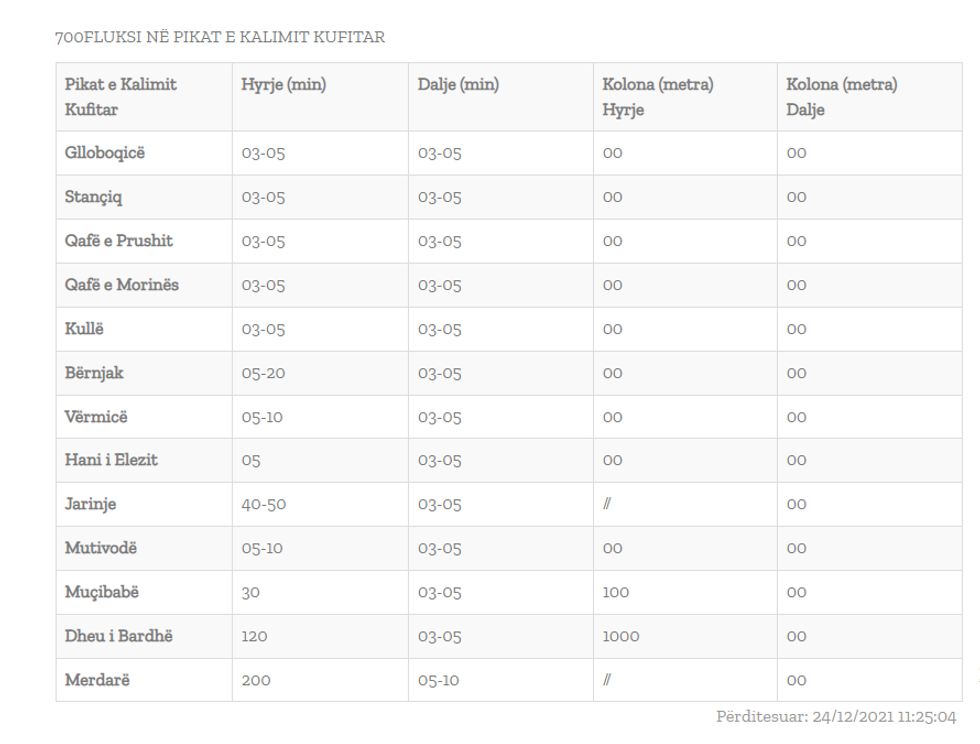Click Dheu i Bardhë's 1000 metre queue cell

(x=620, y=636)
